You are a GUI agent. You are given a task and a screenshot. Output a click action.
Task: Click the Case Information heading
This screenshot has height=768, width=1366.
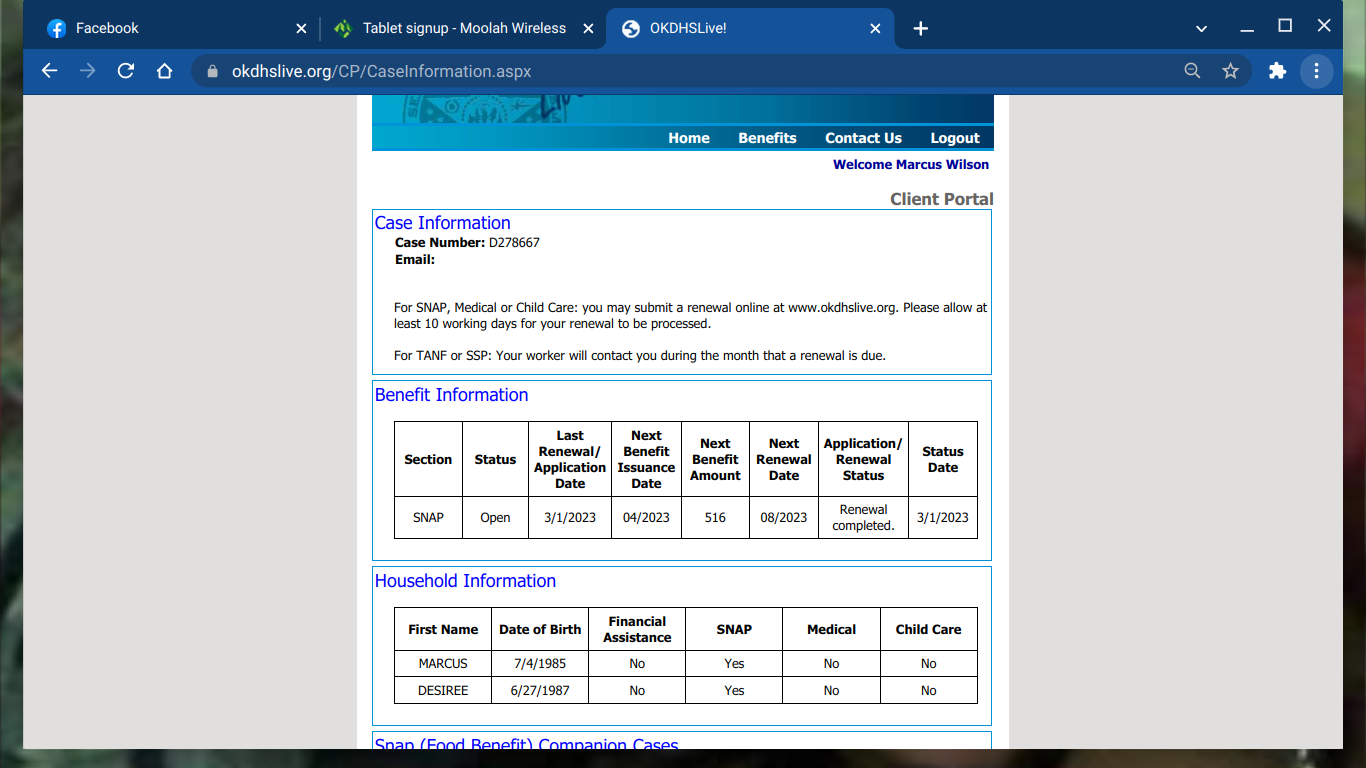tap(442, 223)
